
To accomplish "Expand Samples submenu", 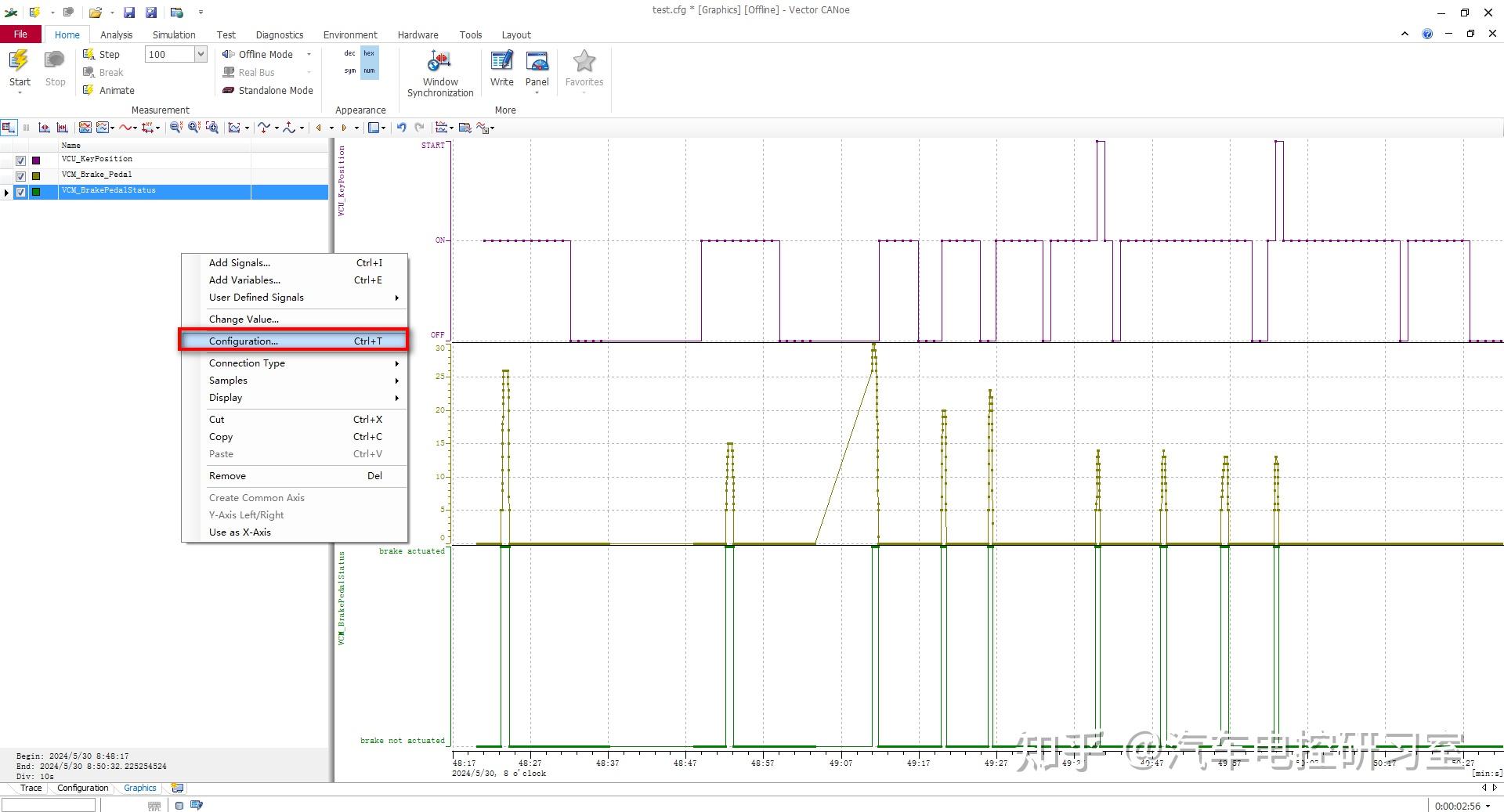I will click(295, 381).
